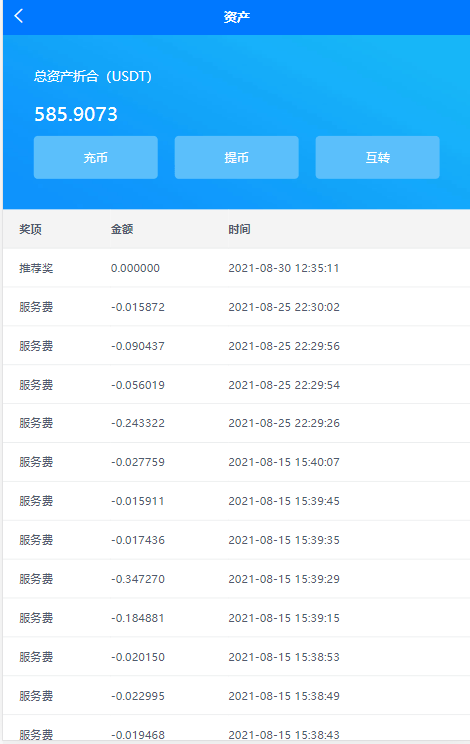This screenshot has height=744, width=470.
Task: Select timestamp 2021-08-25 22:30:02
Action: coord(284,307)
